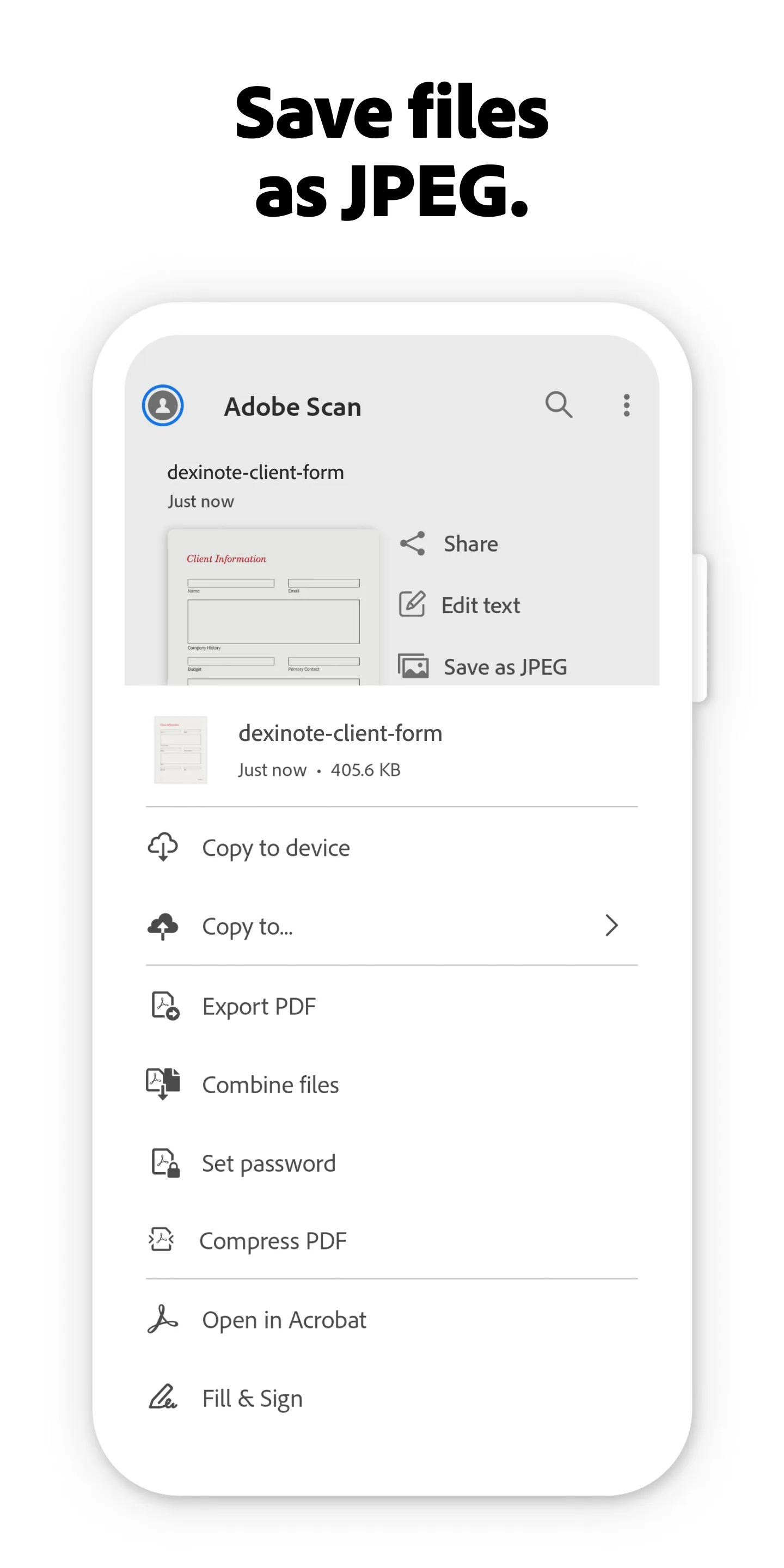
Task: Select Copy to device menu entry
Action: (x=392, y=847)
